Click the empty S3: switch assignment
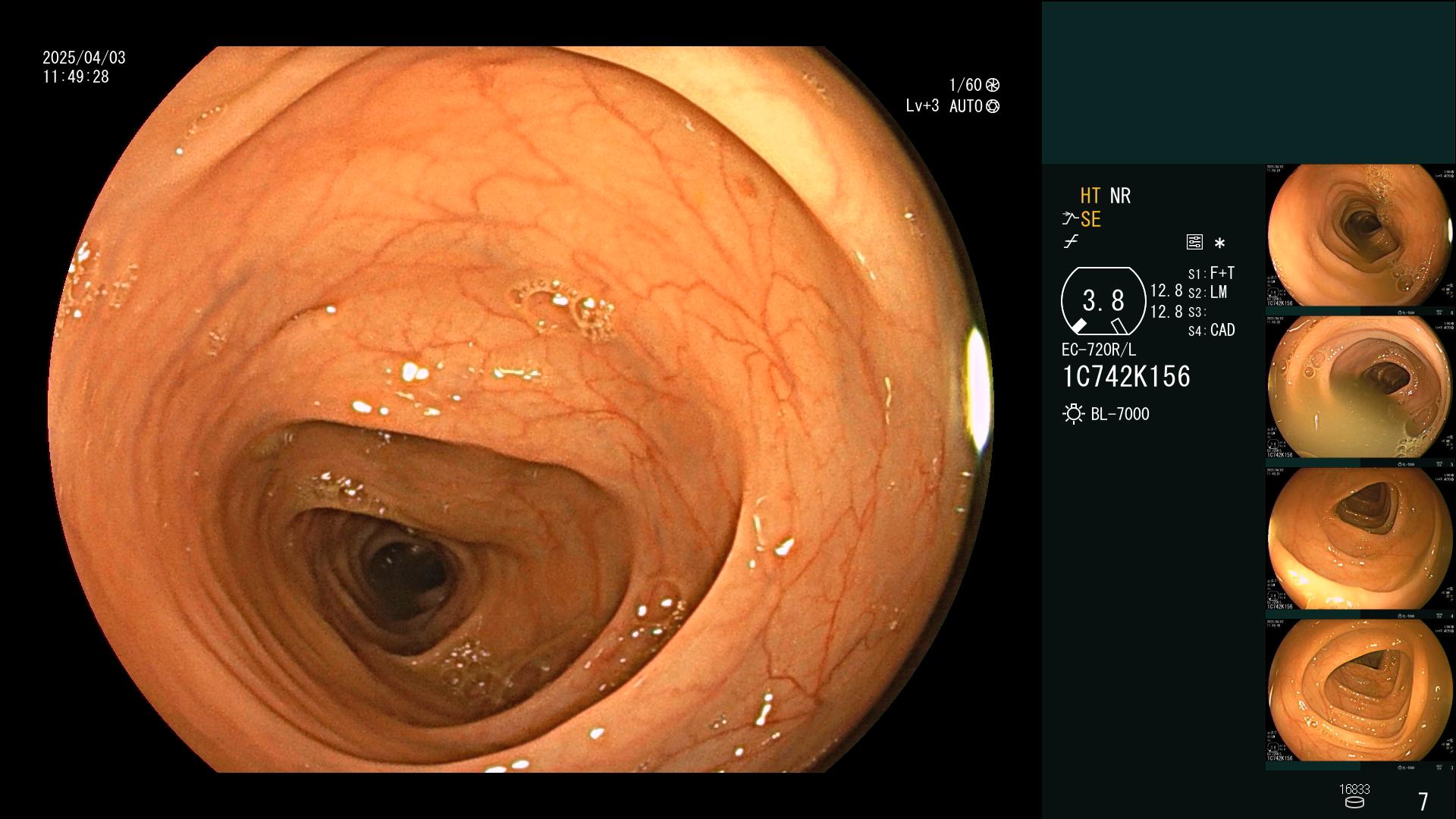The image size is (1456, 819). coord(1197,312)
